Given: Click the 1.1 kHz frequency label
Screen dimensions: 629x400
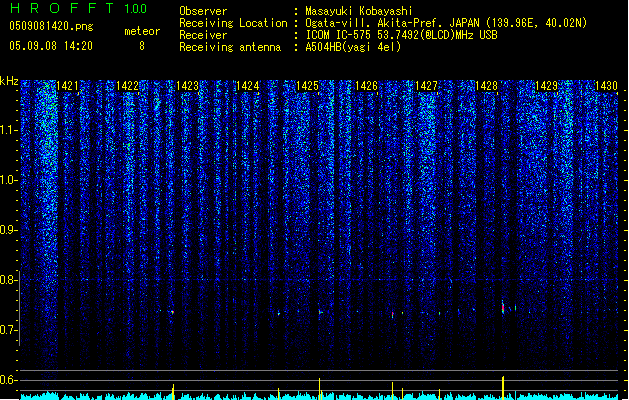Looking at the screenshot, I should pyautogui.click(x=8, y=130).
